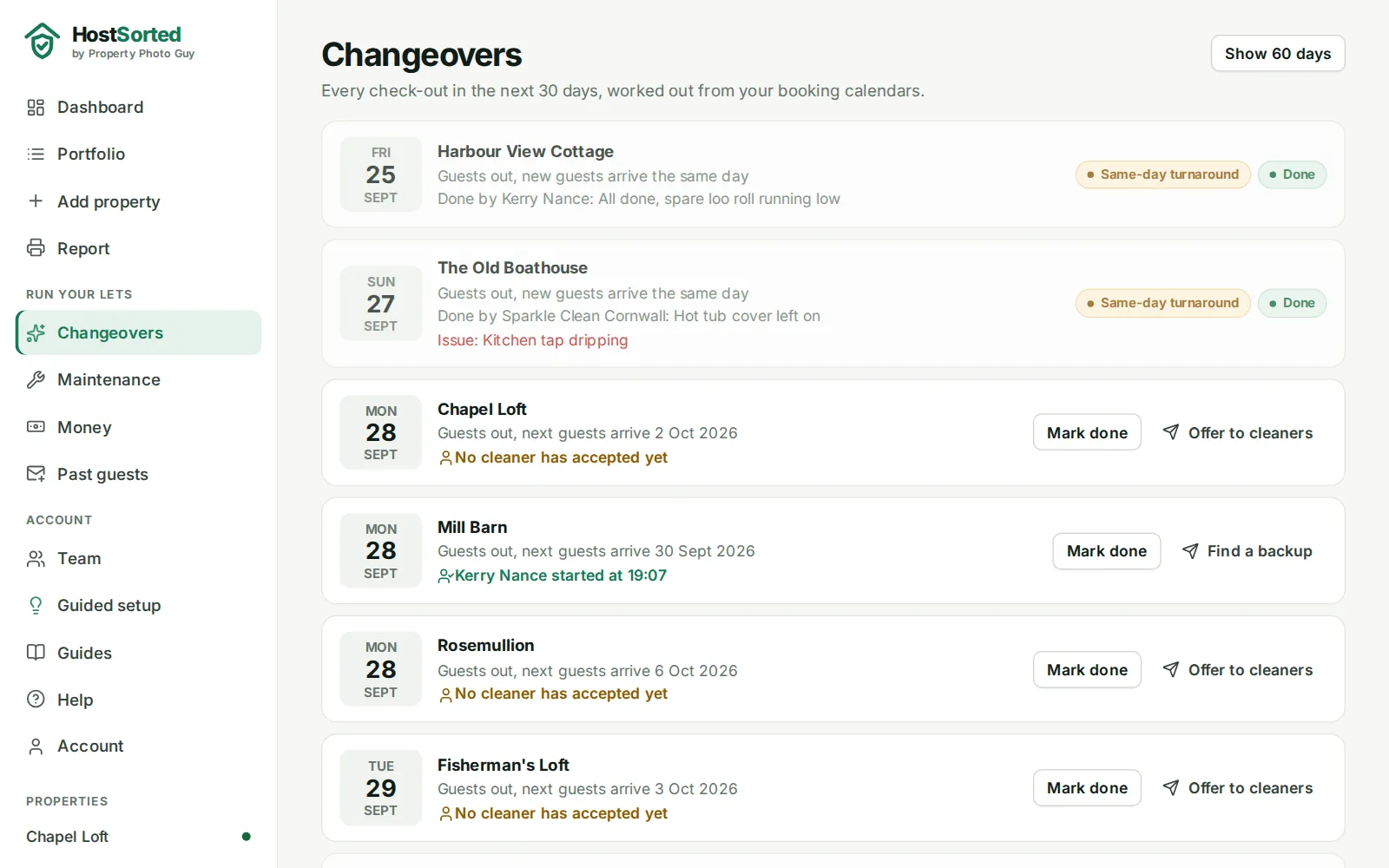1389x868 pixels.
Task: Click the HostSorted shield logo
Action: (42, 41)
